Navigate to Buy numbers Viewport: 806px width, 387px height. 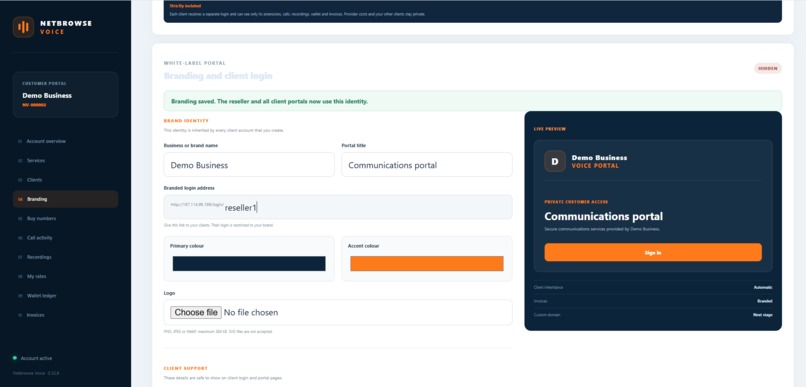click(x=65, y=218)
